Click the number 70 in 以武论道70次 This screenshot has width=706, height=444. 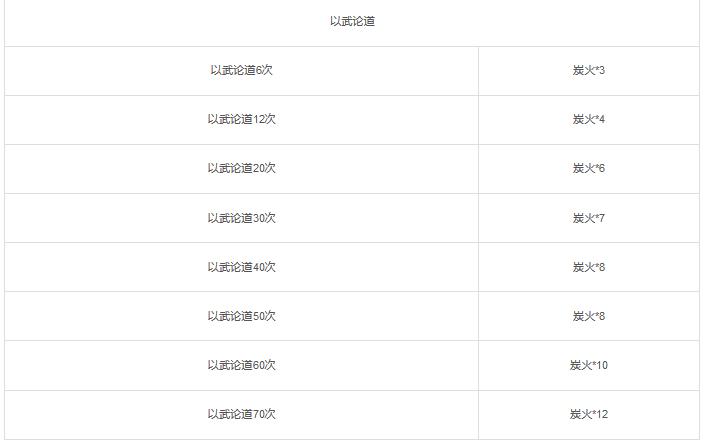coord(258,414)
